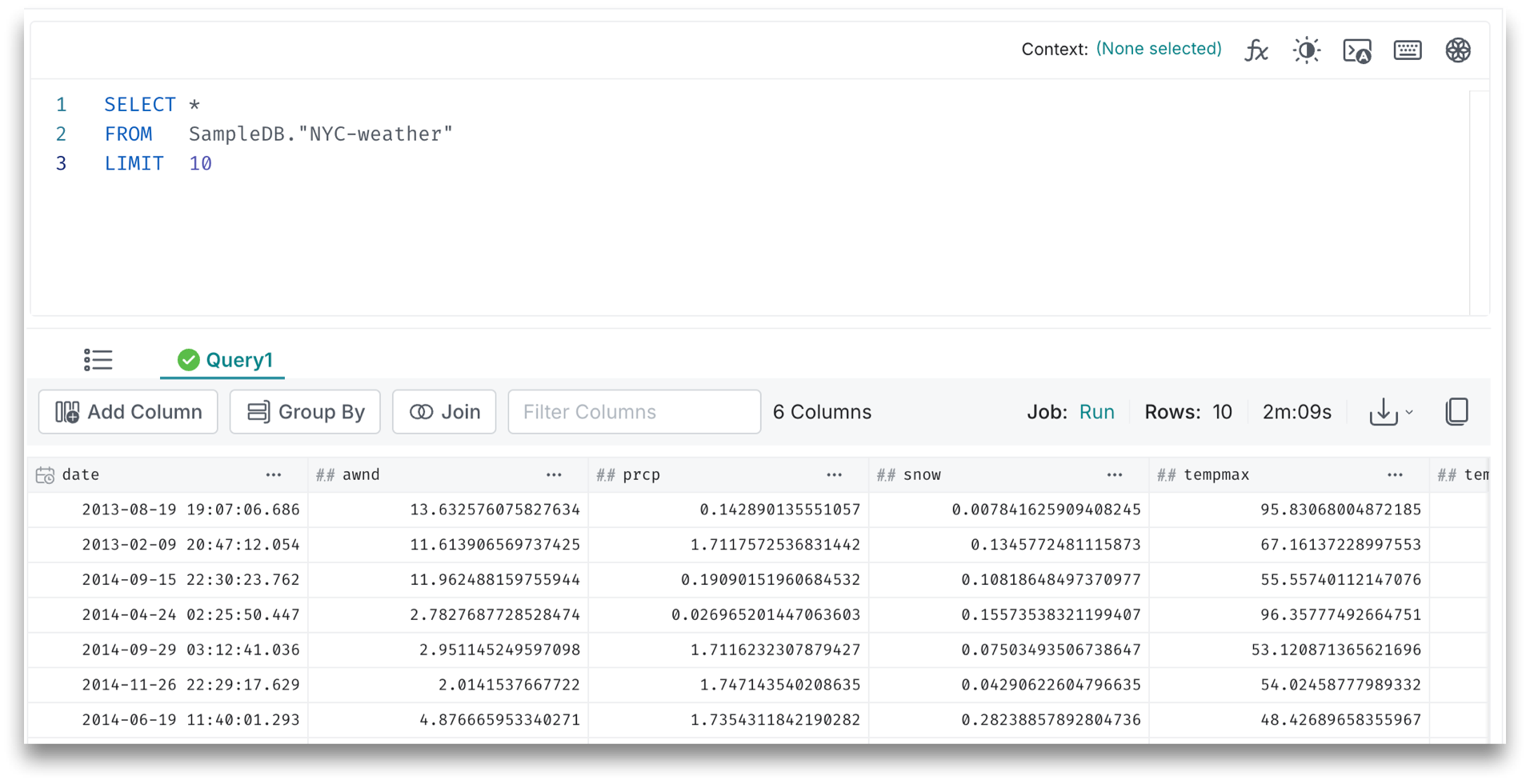This screenshot has width=1530, height=784.
Task: Expand the prcp column ellipsis menu
Action: (x=835, y=475)
